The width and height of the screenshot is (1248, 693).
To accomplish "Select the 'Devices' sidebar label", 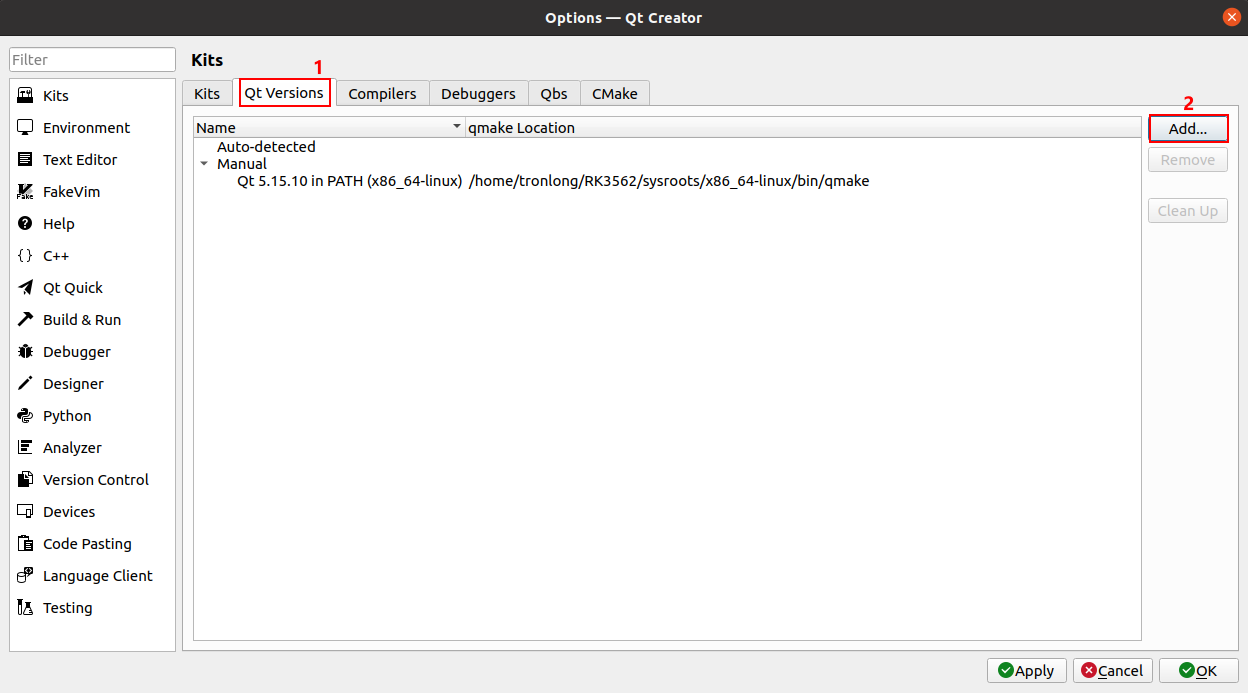I will (69, 512).
